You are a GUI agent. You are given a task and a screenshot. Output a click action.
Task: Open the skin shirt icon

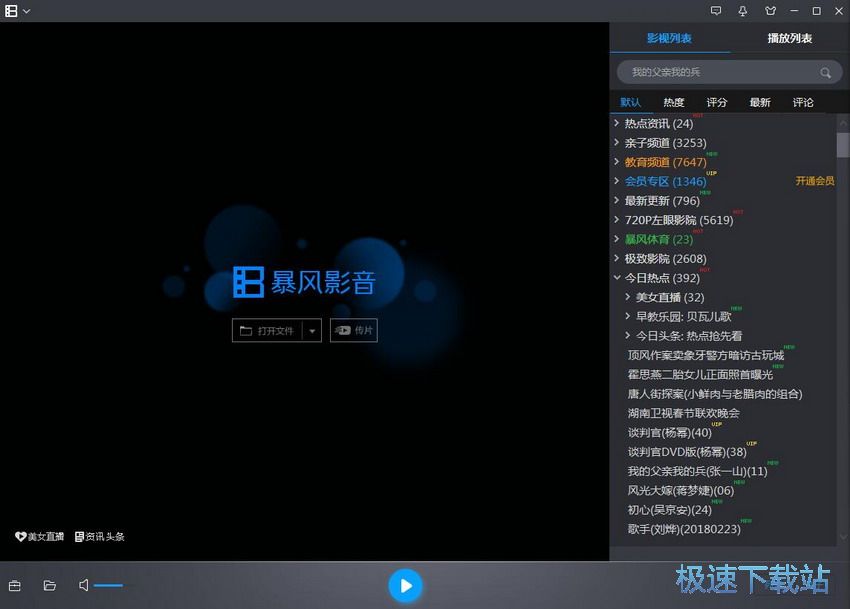coord(770,11)
